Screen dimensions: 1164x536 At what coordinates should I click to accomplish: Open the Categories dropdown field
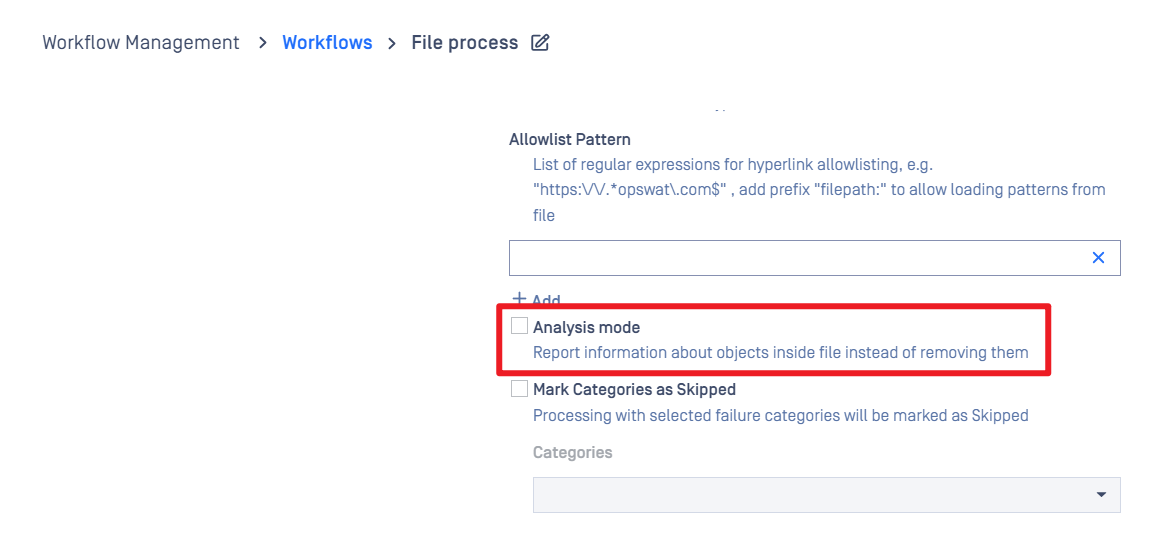pyautogui.click(x=826, y=494)
